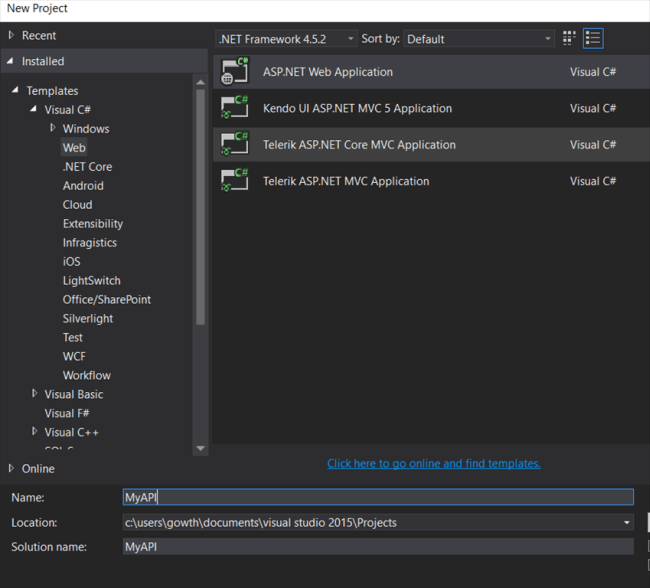Select the Windows category label
Screen dimensions: 650x588
click(86, 129)
